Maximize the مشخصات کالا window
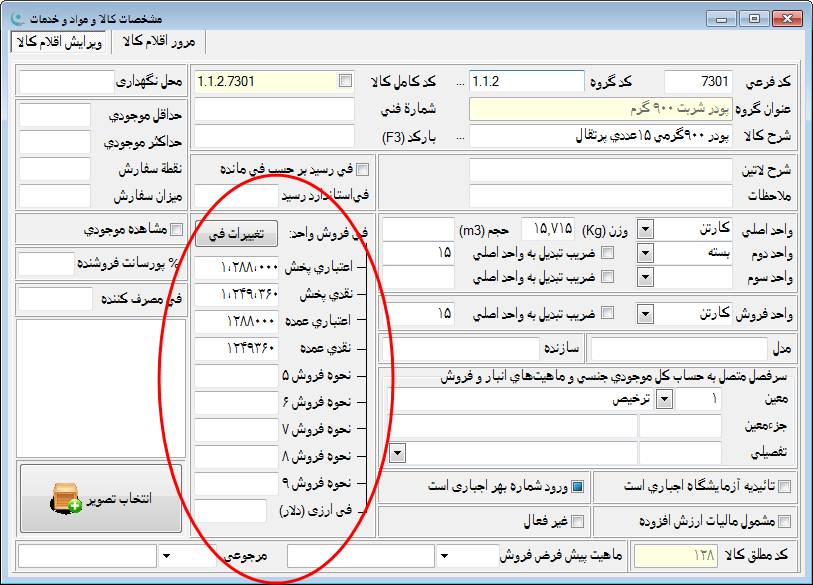The image size is (813, 585). [753, 17]
